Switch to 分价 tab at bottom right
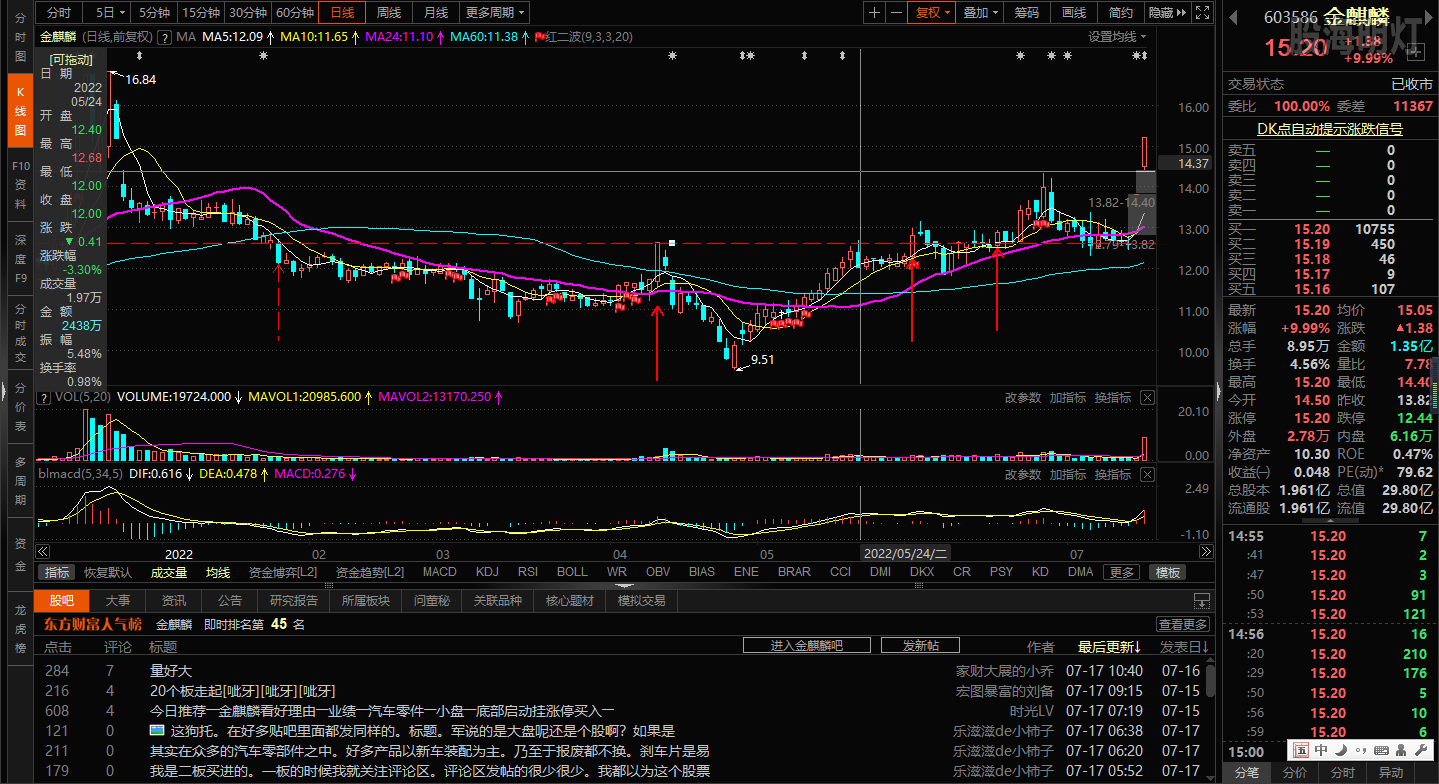 tap(1294, 772)
